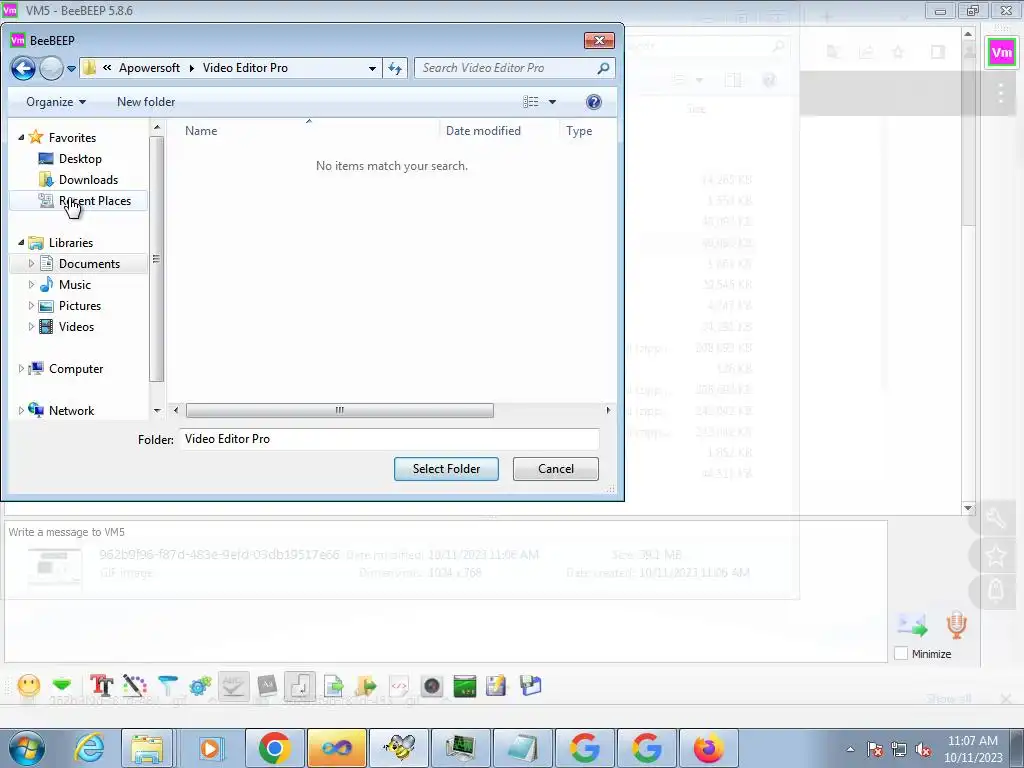Click the blue paint roller filter icon
This screenshot has width=1024, height=768.
(168, 686)
